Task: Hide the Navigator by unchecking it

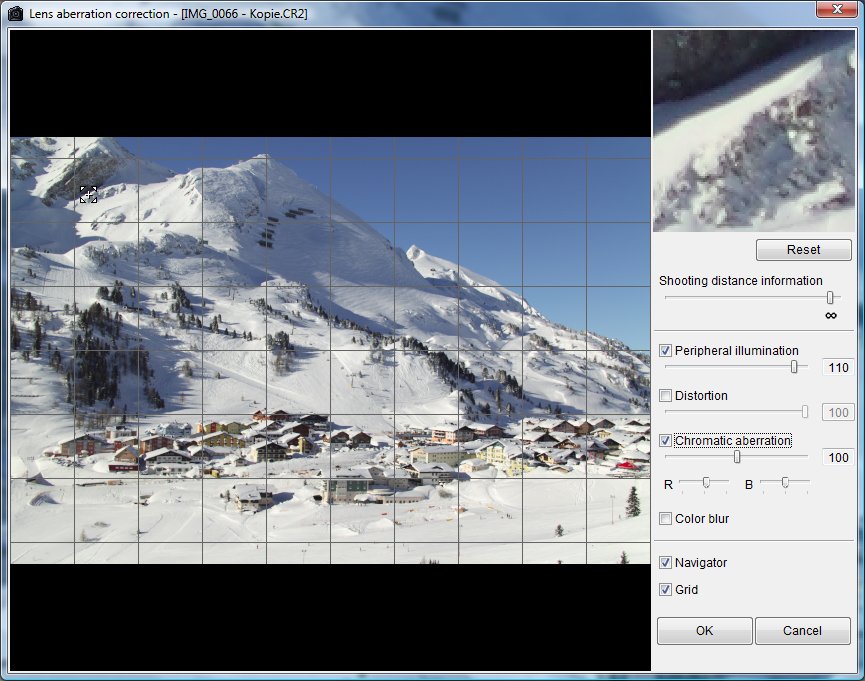Action: pos(666,563)
